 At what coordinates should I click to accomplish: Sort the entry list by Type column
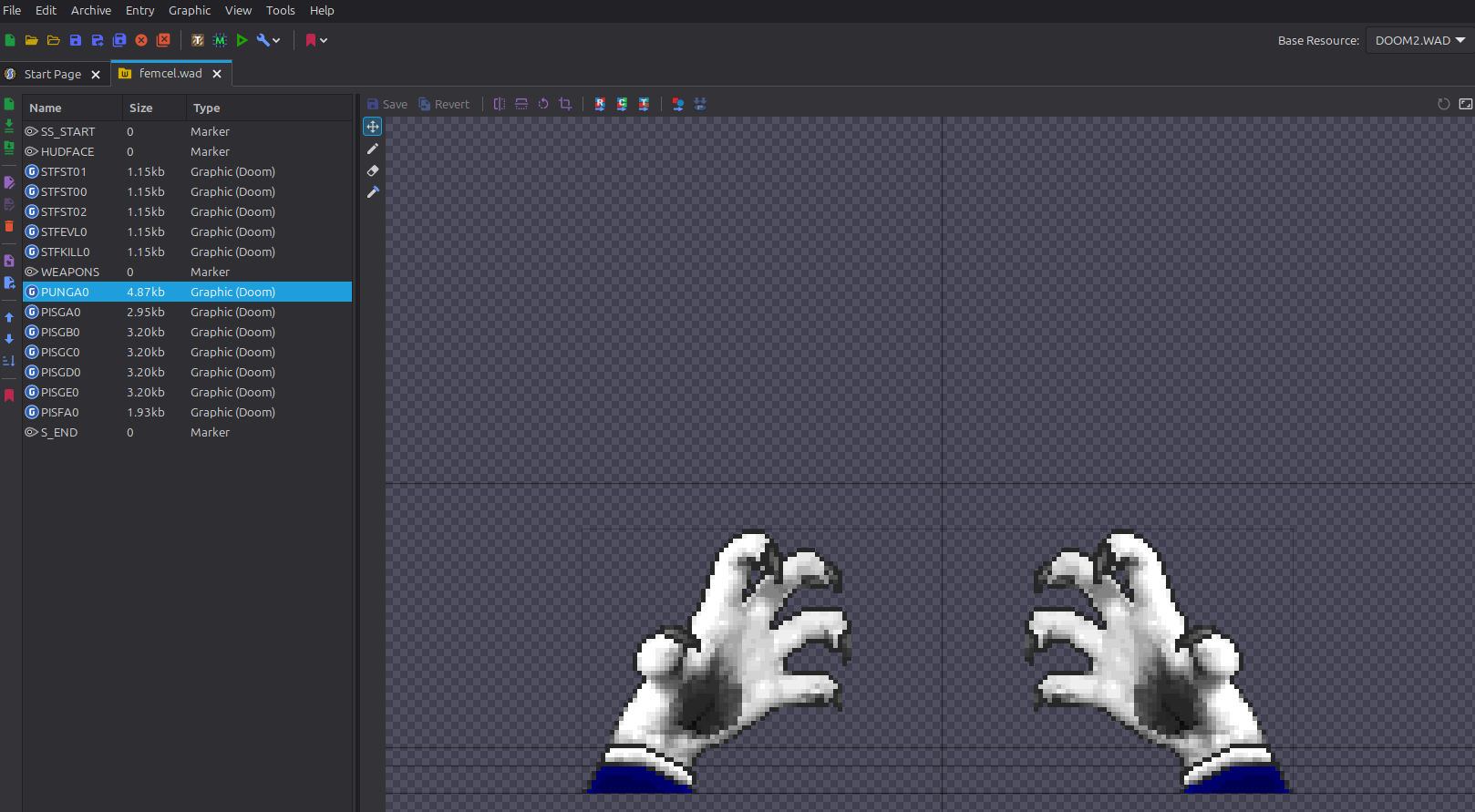click(269, 108)
